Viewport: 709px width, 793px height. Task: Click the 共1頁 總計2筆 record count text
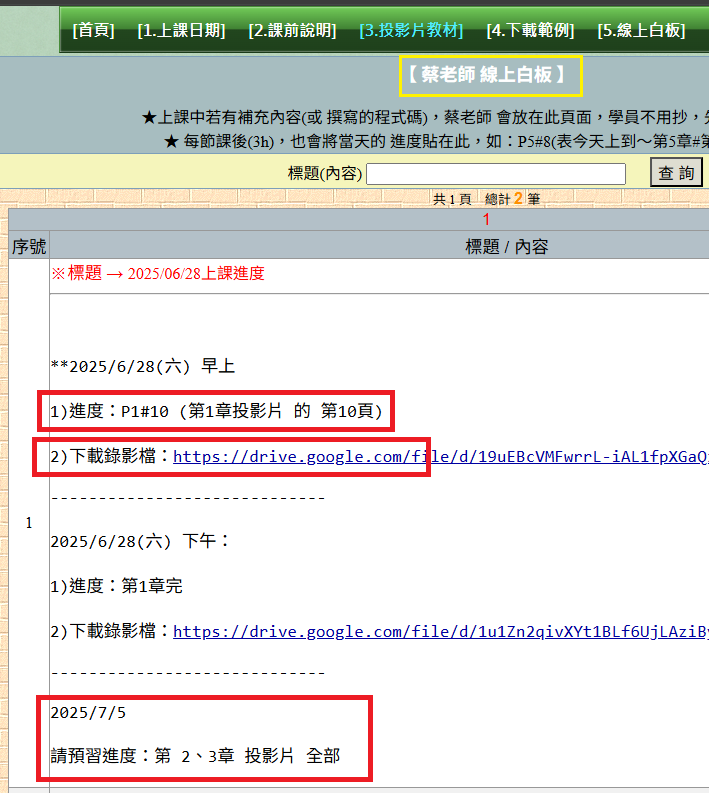pyautogui.click(x=486, y=199)
